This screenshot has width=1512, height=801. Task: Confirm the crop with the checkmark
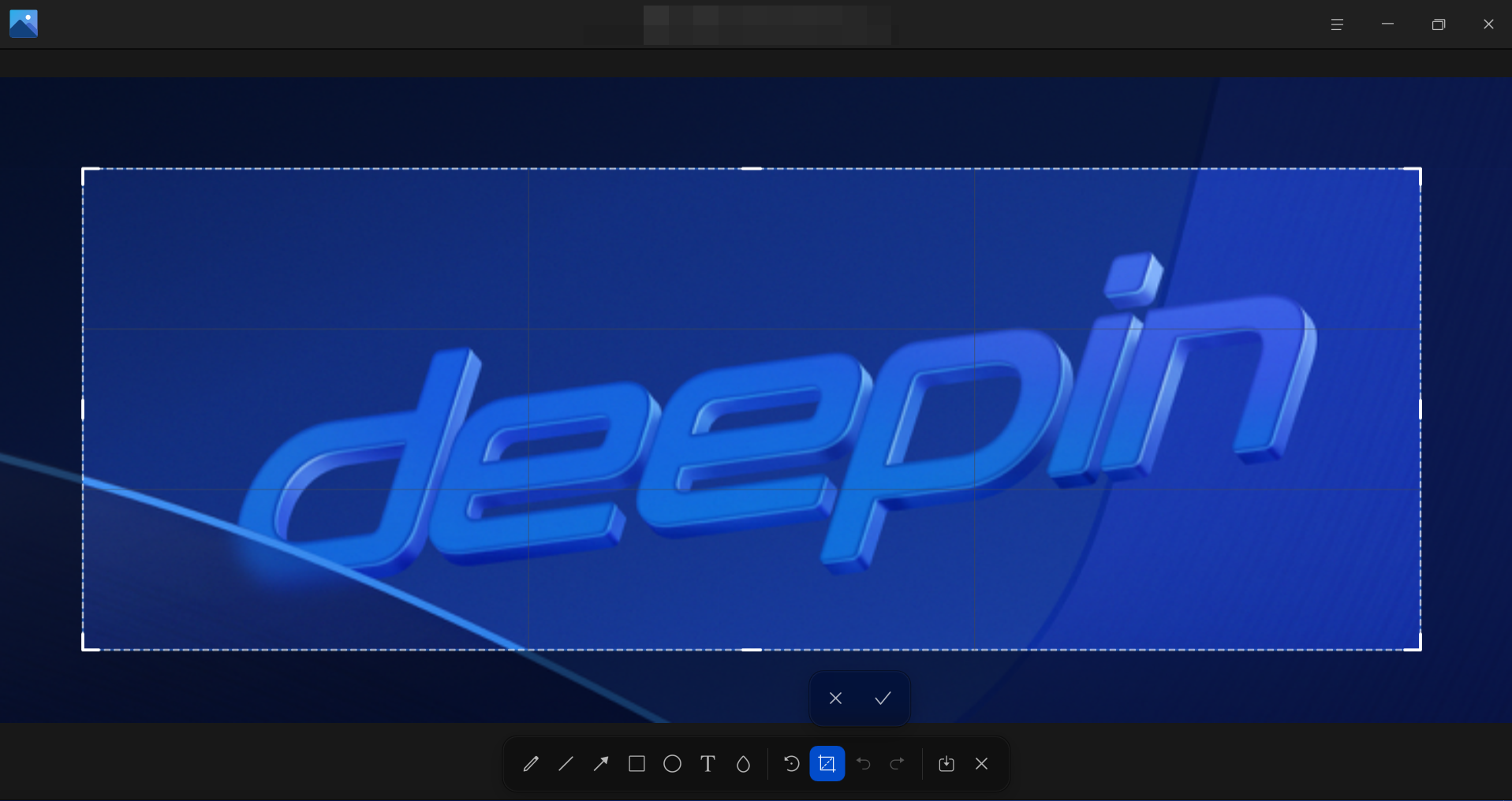tap(883, 698)
